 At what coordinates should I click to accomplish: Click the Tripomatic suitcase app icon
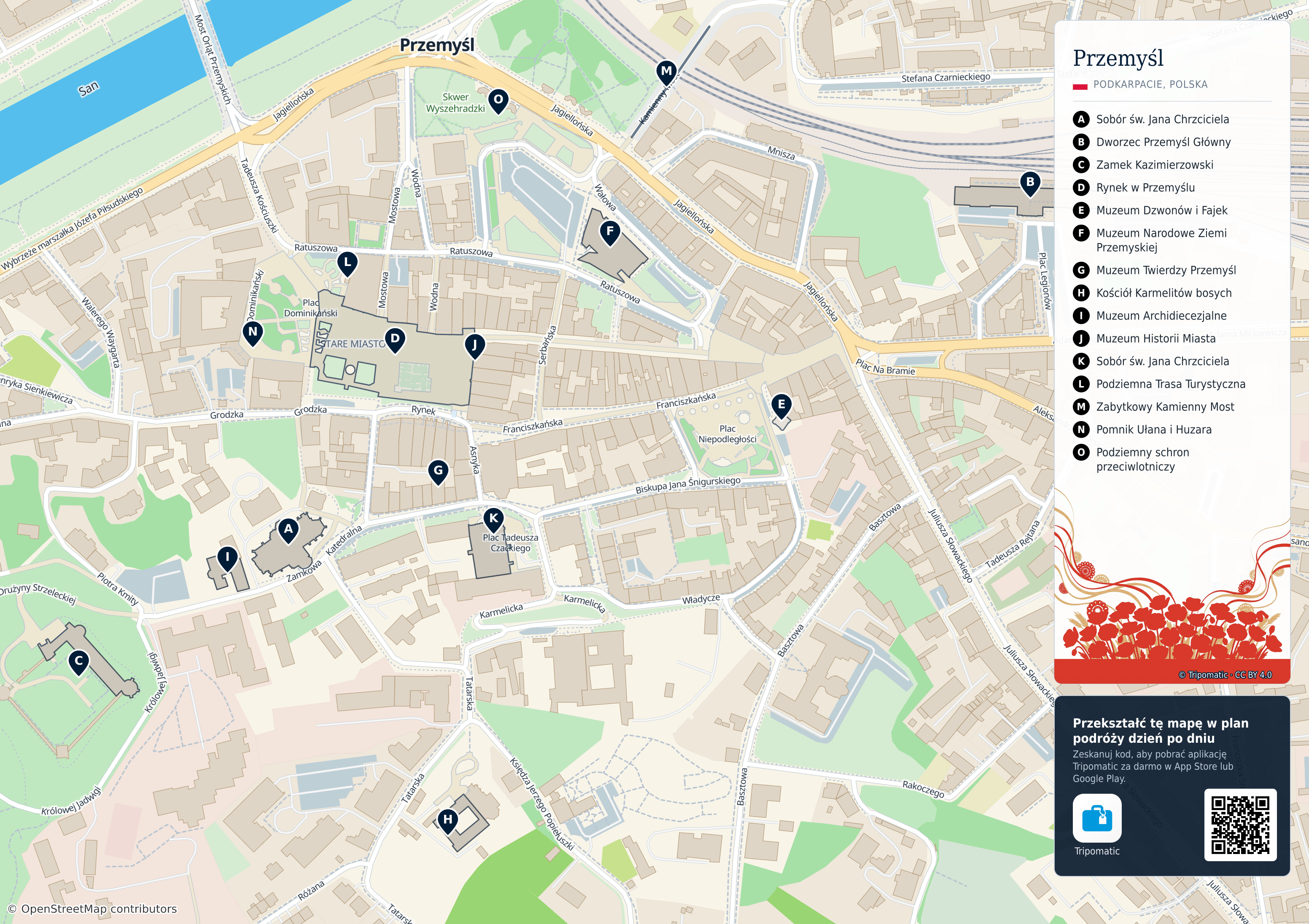tap(1097, 818)
